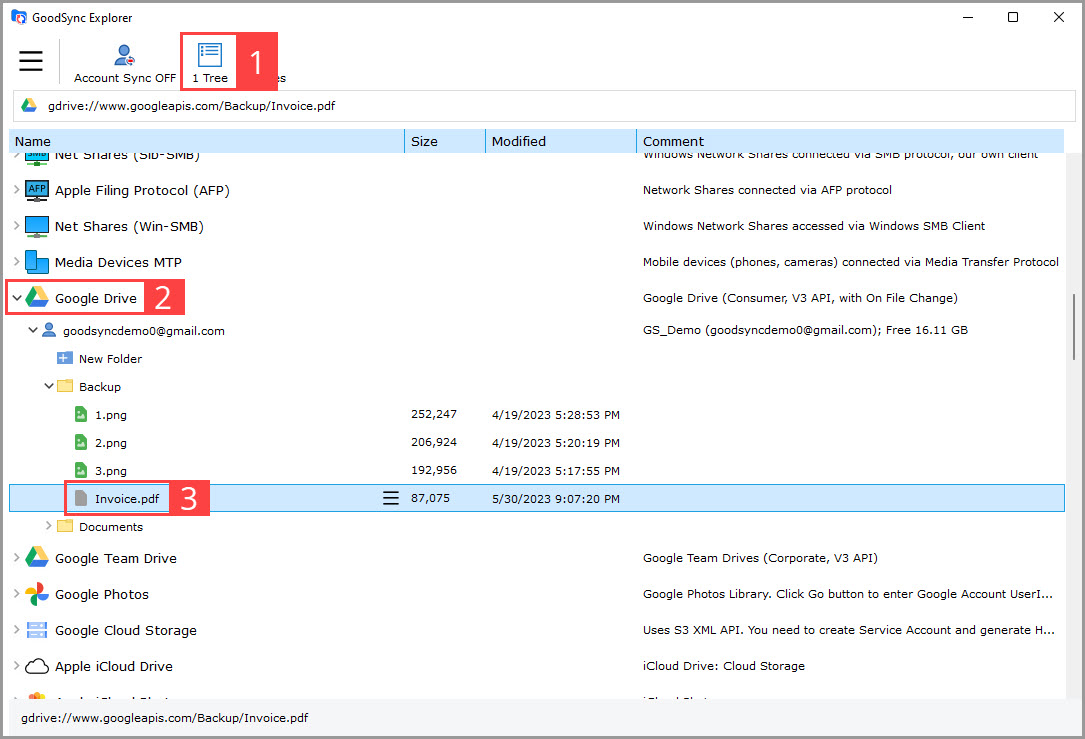Select Google Team Drive entry
The image size is (1085, 739).
coord(116,558)
